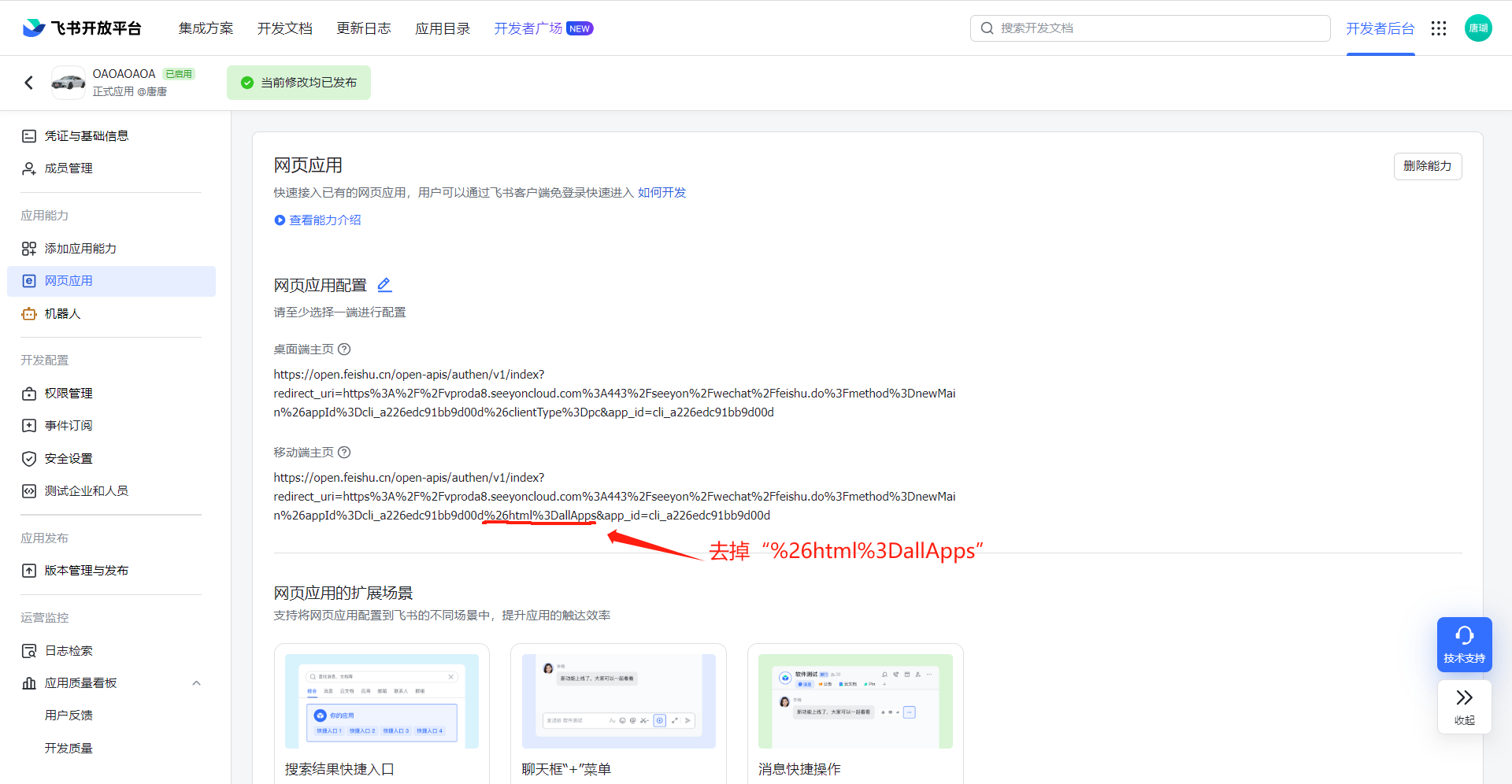Click the 网页应用的扩展场景 heading
The width and height of the screenshot is (1512, 784).
(343, 594)
